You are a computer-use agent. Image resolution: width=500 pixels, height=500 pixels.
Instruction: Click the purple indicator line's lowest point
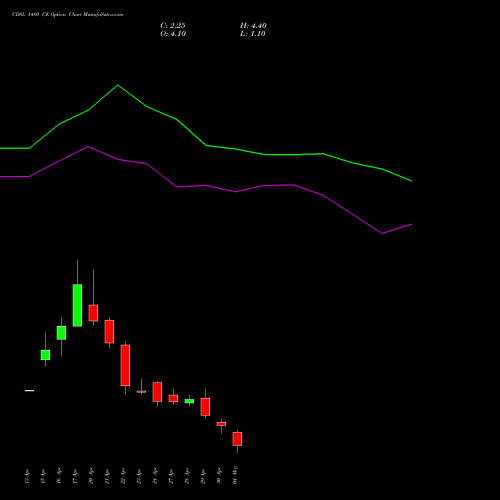click(x=382, y=233)
